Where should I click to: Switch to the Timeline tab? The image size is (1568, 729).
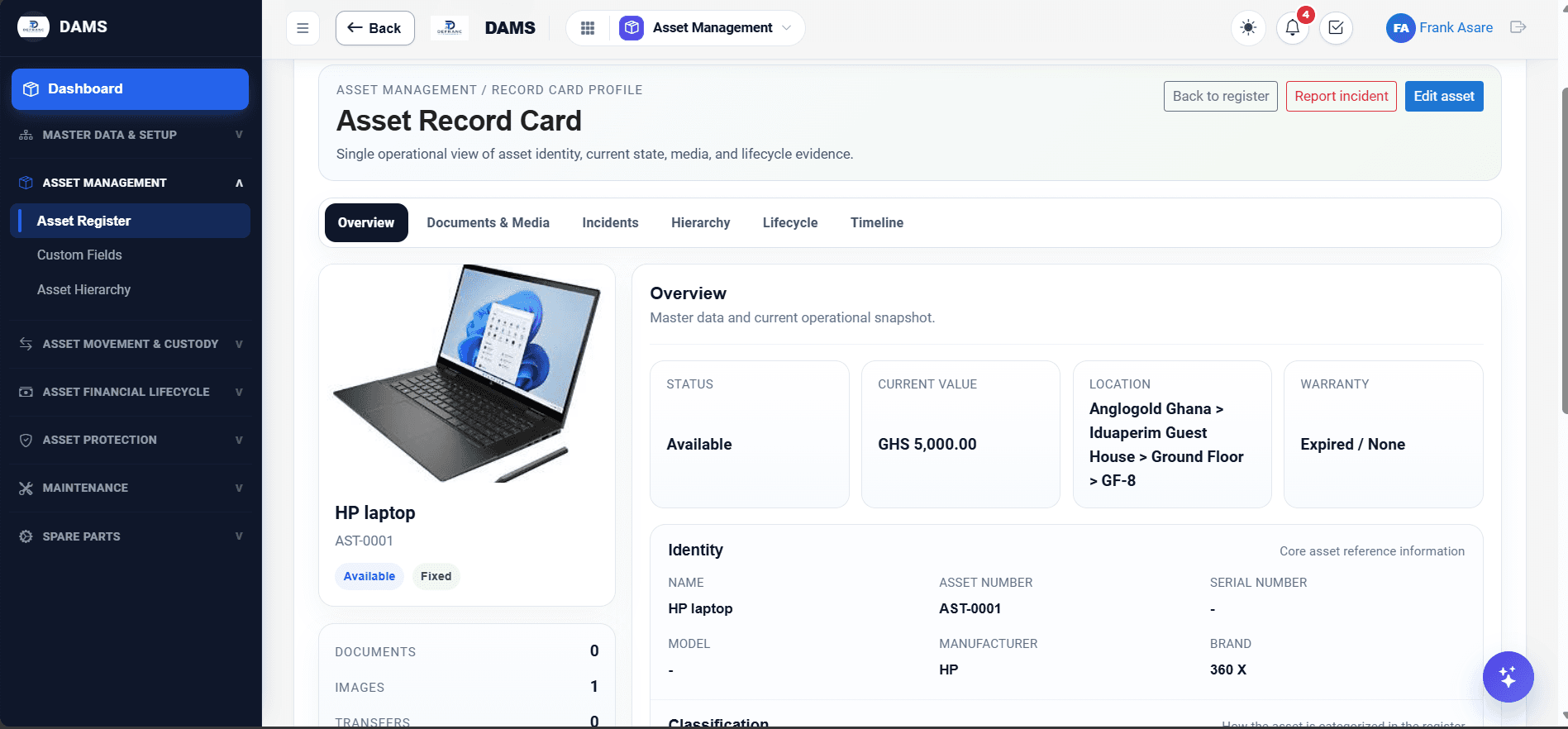876,222
